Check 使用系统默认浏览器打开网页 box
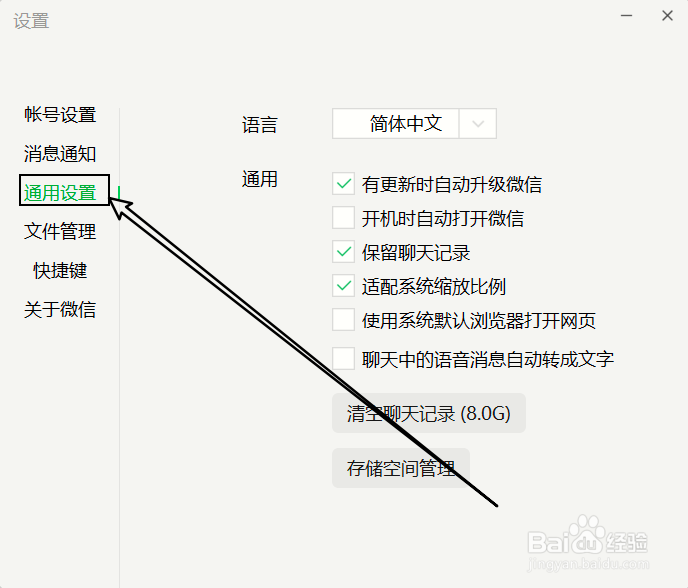Viewport: 688px width, 588px height. 344,320
